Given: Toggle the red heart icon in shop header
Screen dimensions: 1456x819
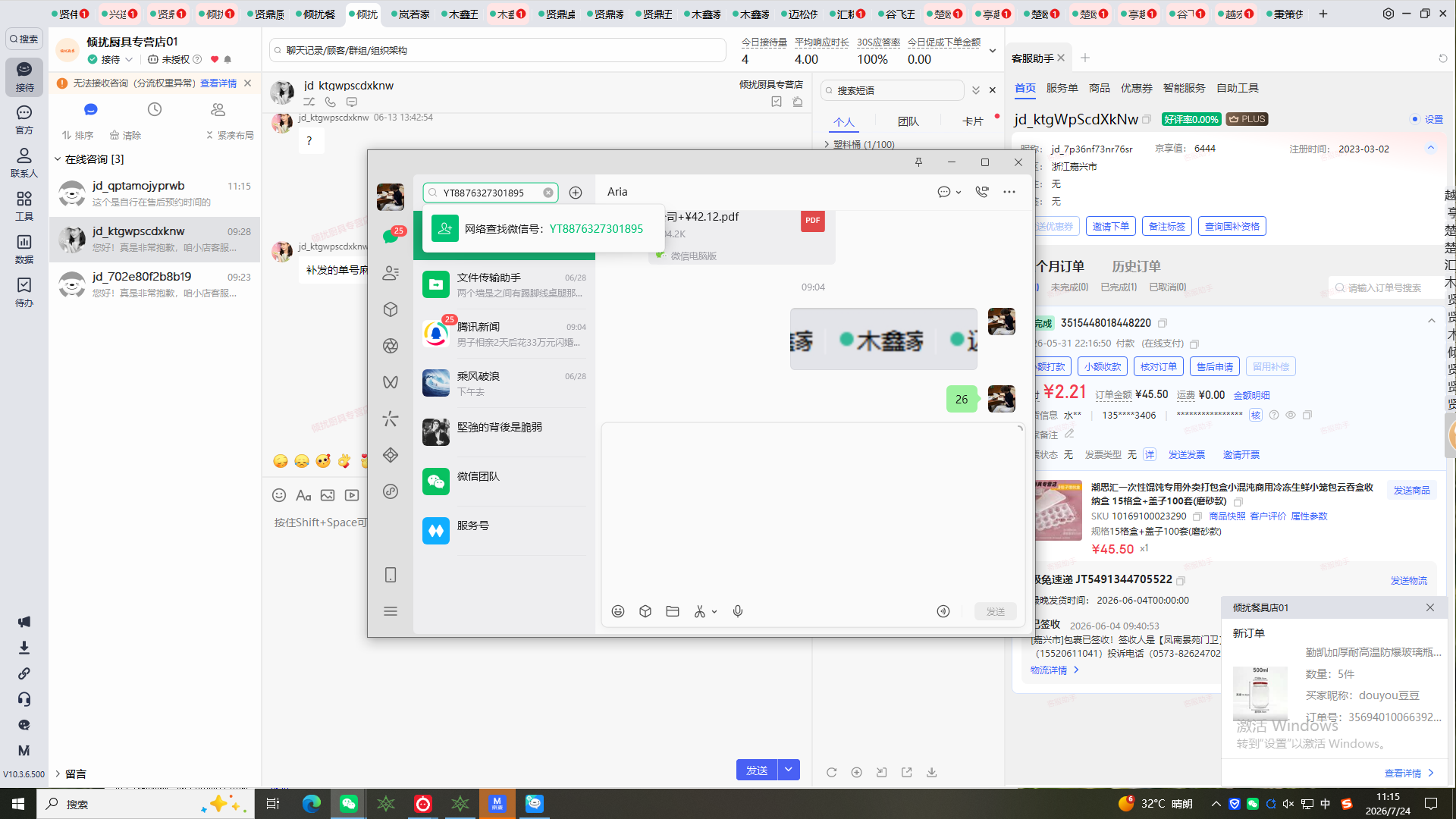Looking at the screenshot, I should point(215,59).
